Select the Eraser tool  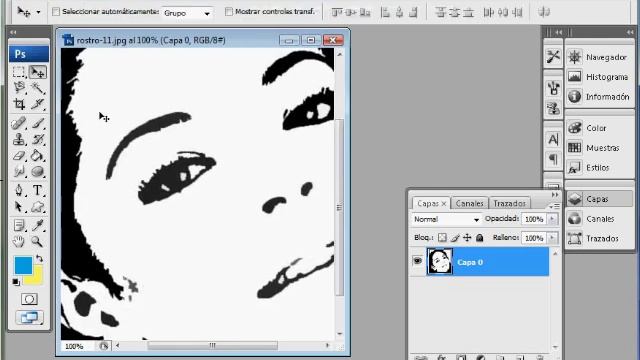19,156
